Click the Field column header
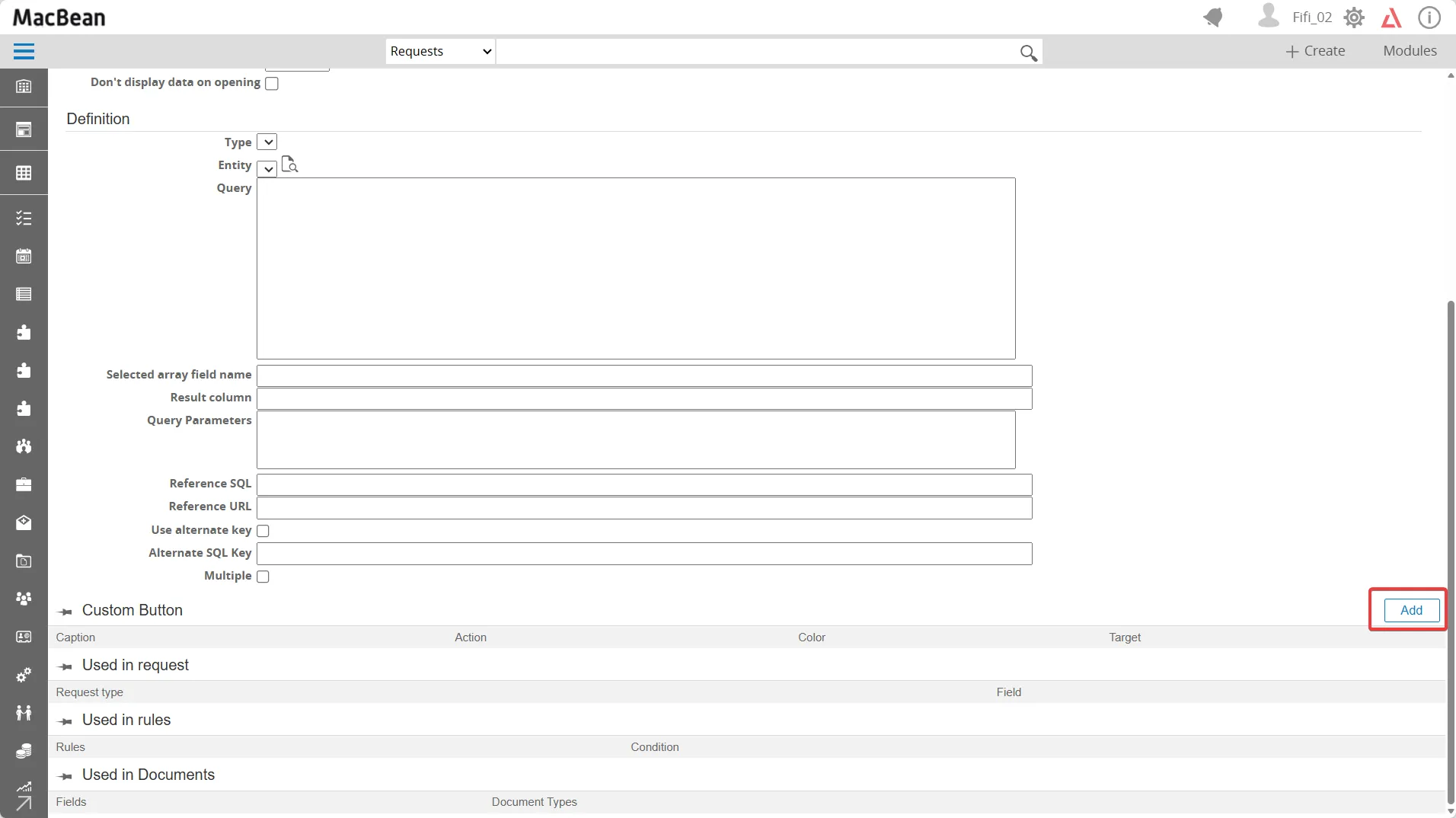1456x818 pixels. point(1009,692)
